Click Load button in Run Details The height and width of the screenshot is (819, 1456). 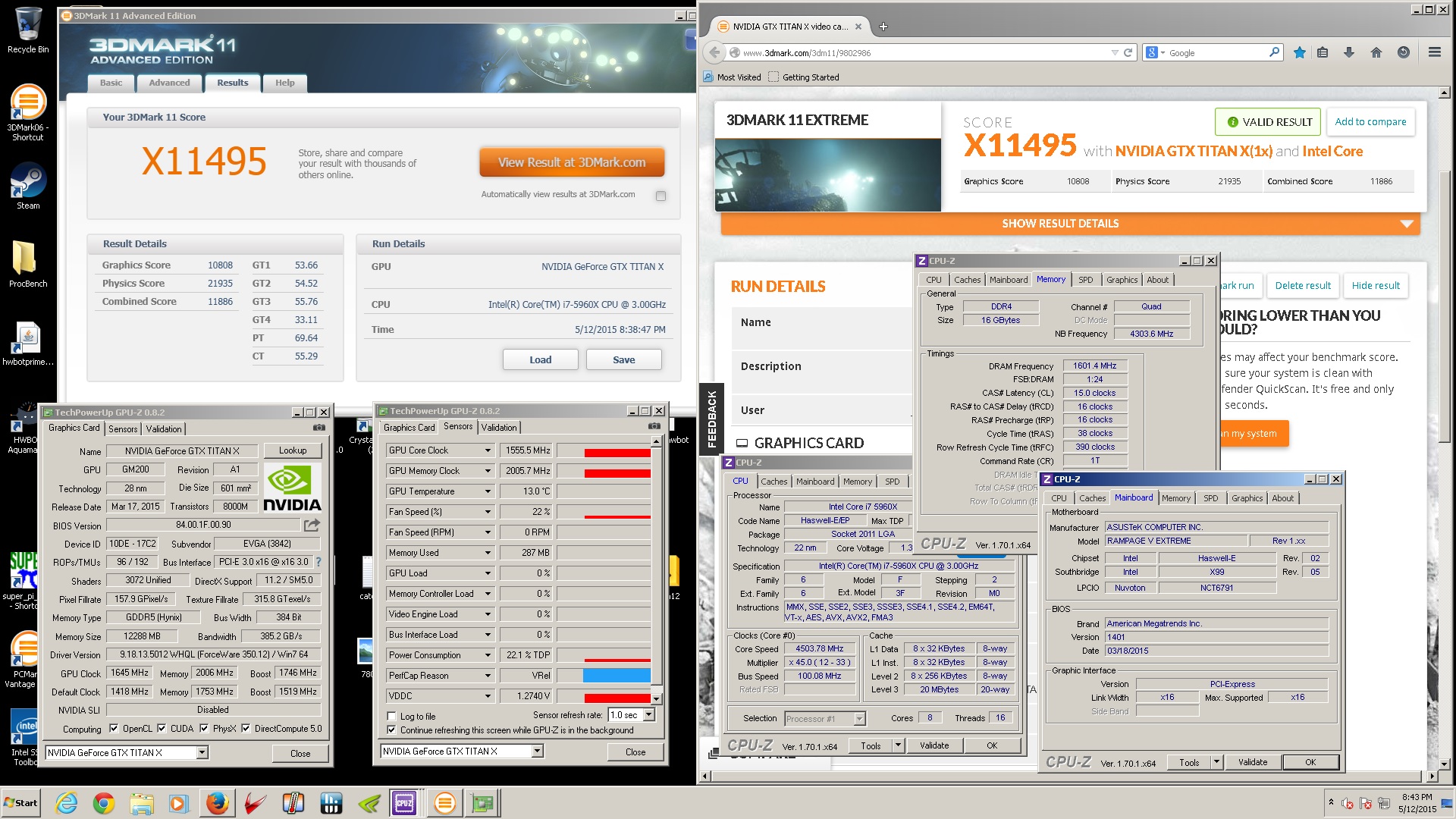click(x=541, y=359)
